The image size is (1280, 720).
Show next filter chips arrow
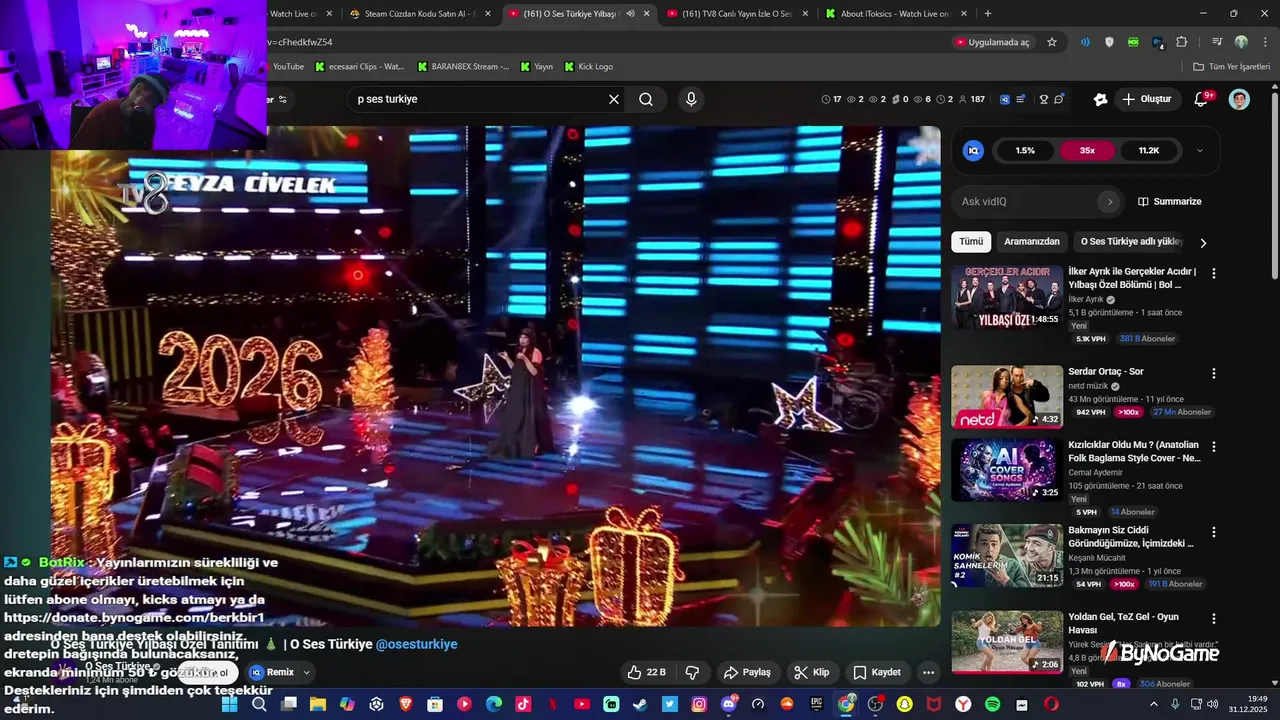1203,242
